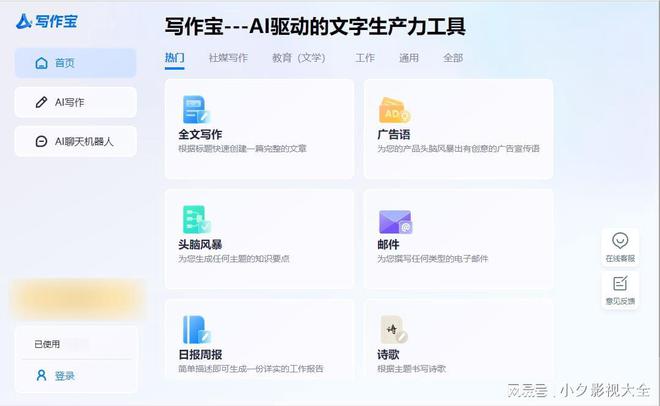The image size is (660, 406).
Task: Switch to the 热门 tab
Action: pyautogui.click(x=174, y=58)
